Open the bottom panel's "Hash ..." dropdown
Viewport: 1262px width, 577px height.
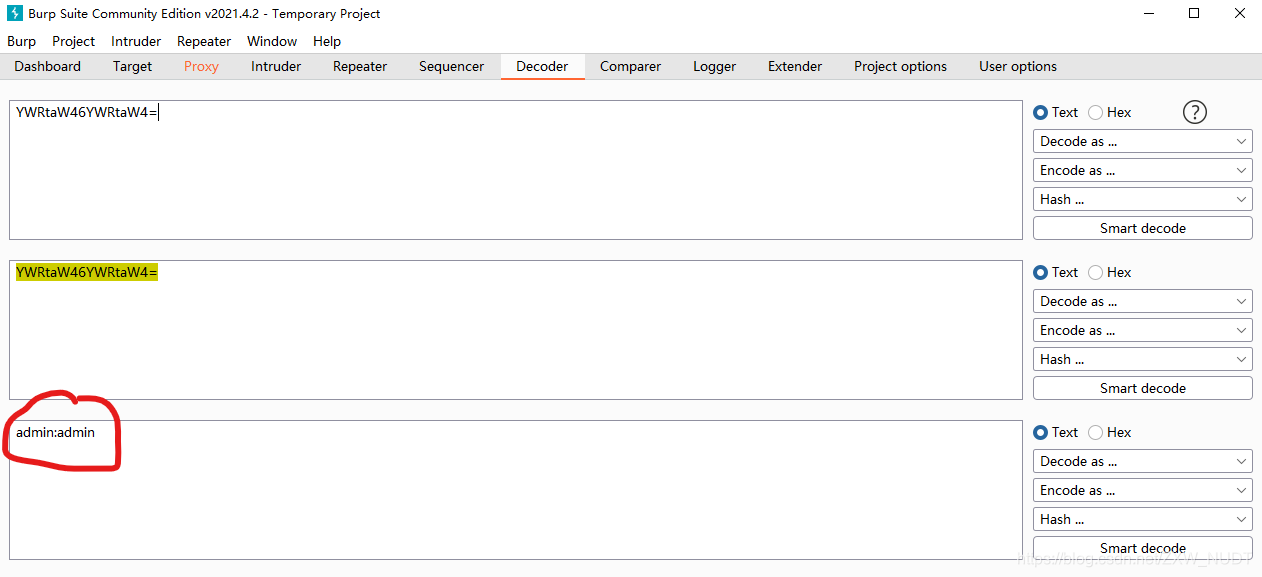click(x=1142, y=518)
